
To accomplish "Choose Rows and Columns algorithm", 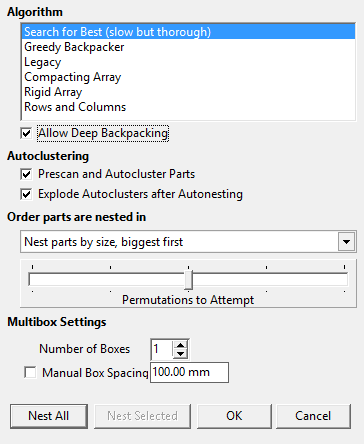I will pos(189,107).
